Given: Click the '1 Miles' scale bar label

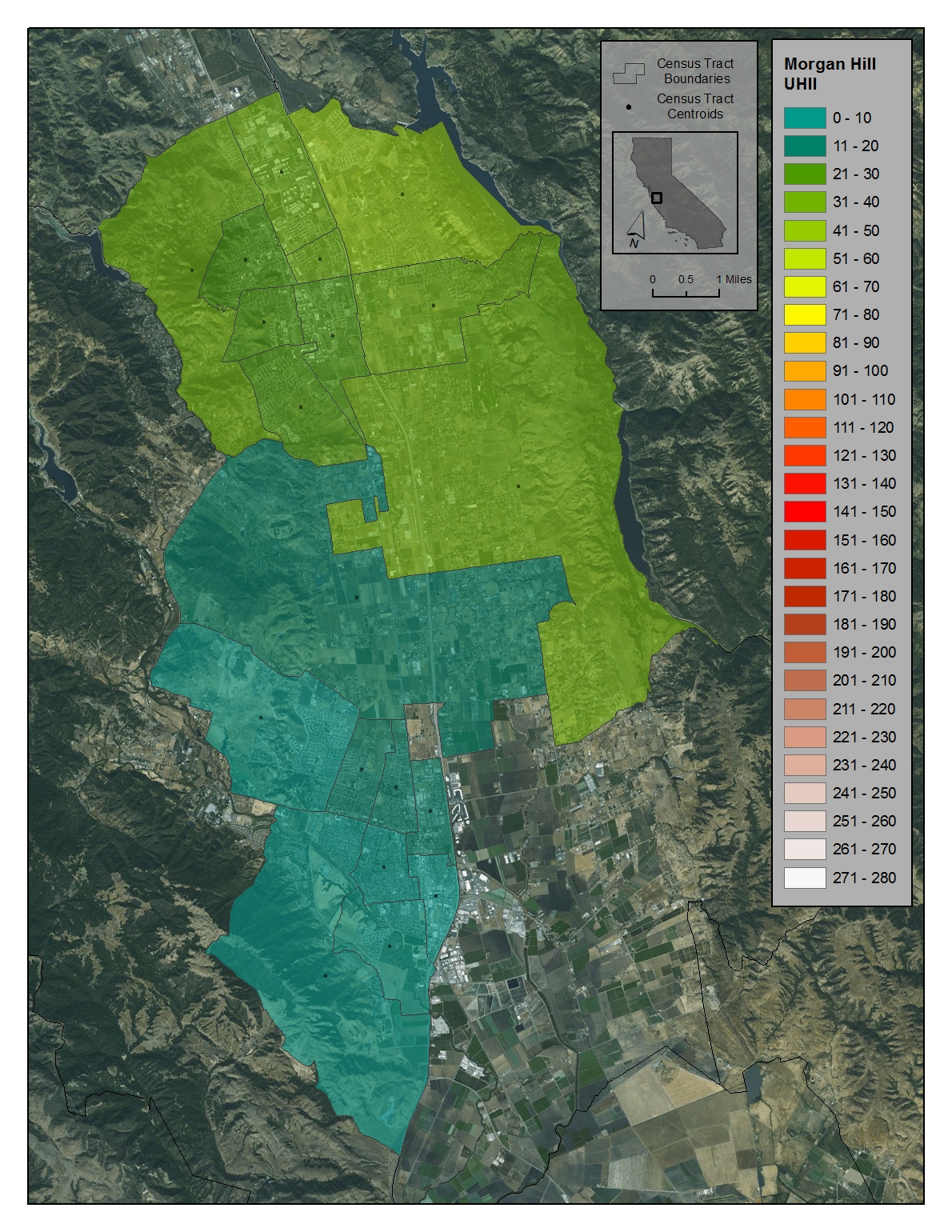Looking at the screenshot, I should click(x=734, y=279).
